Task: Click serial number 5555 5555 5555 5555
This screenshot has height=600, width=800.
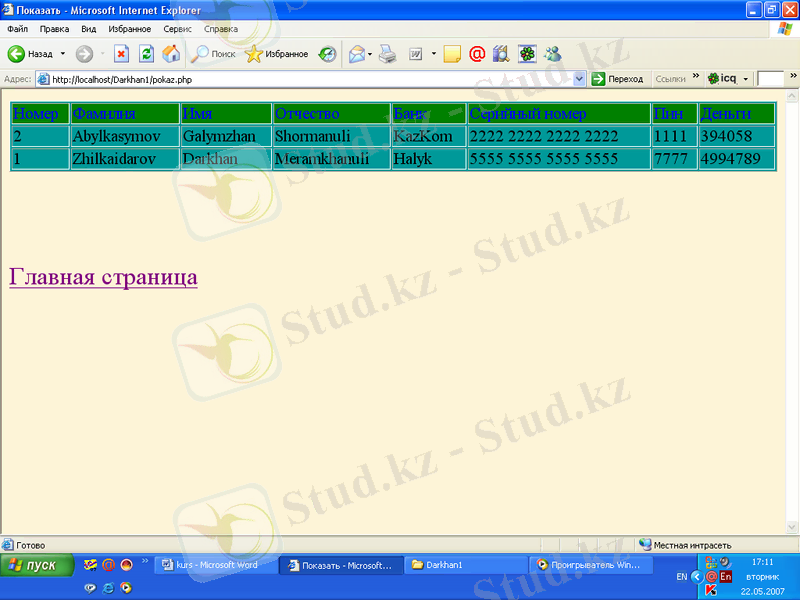Action: [559, 159]
